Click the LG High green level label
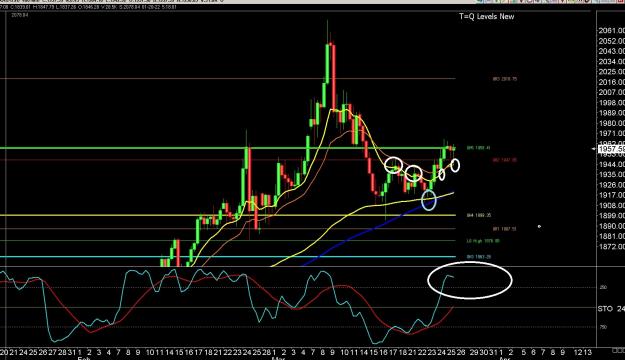The width and height of the screenshot is (625, 360). tap(483, 241)
